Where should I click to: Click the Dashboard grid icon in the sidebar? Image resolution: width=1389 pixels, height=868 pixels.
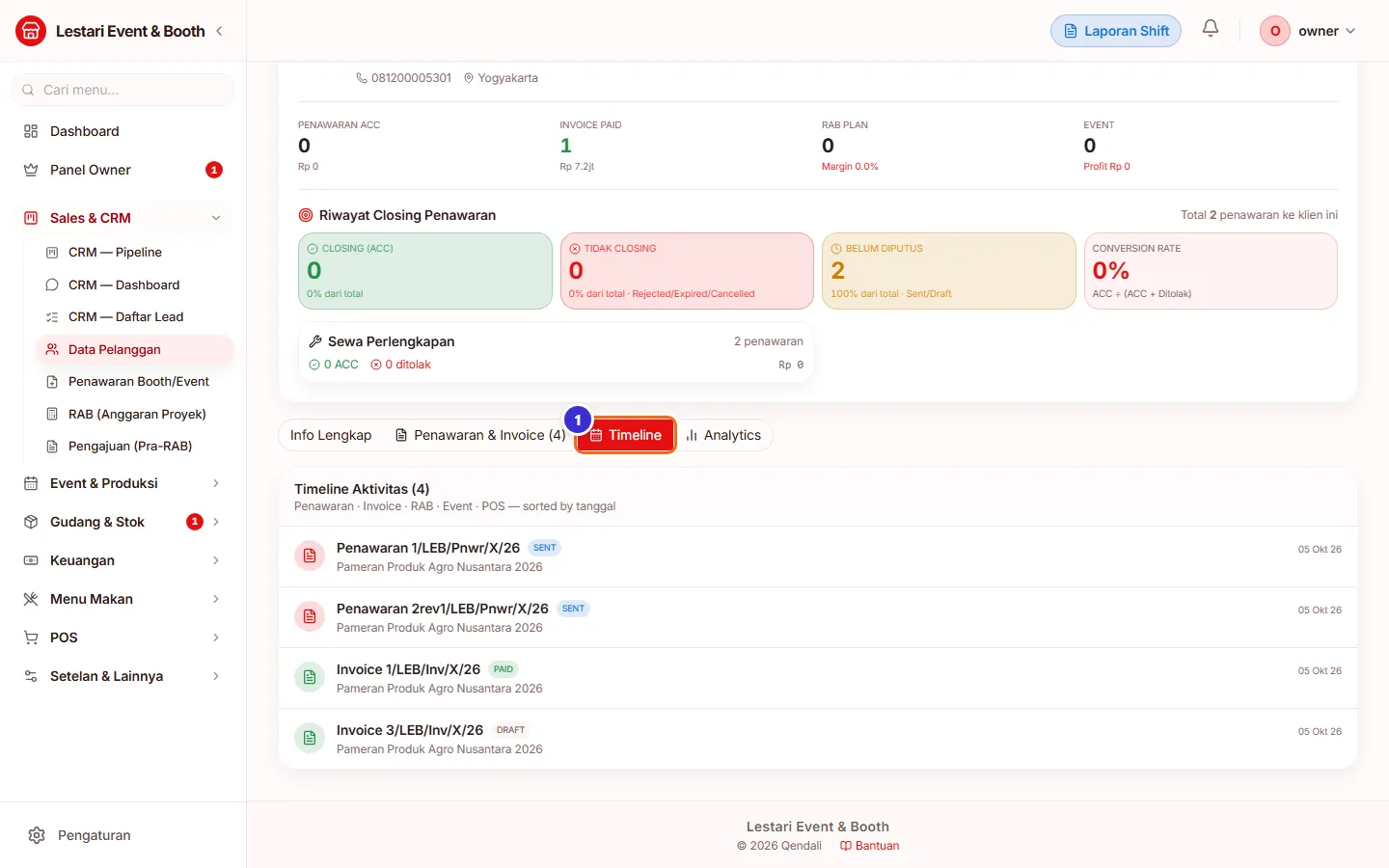pos(31,131)
